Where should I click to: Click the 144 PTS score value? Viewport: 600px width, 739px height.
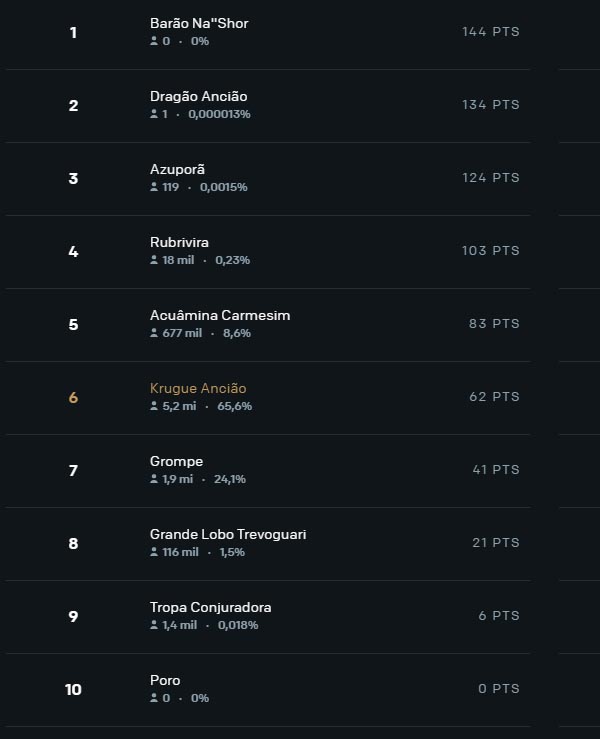(490, 32)
